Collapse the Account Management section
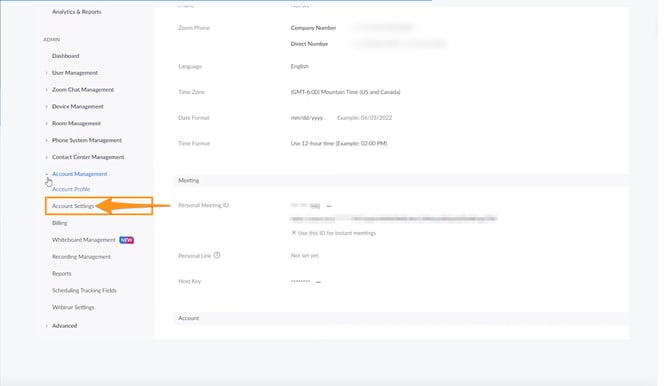Image resolution: width=670 pixels, height=386 pixels. [x=79, y=174]
